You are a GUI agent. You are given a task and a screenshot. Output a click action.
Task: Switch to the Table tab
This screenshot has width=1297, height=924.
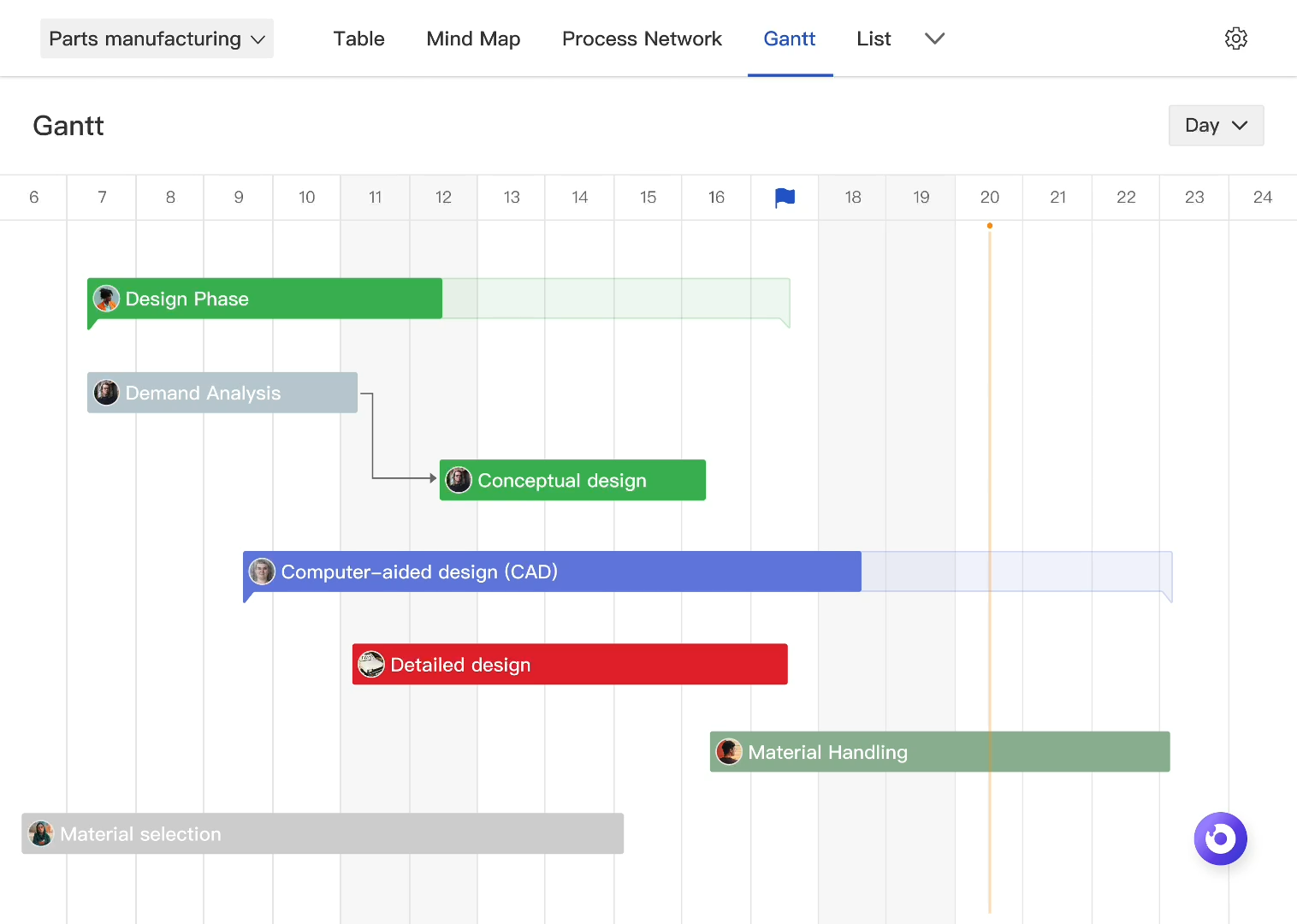tap(358, 38)
